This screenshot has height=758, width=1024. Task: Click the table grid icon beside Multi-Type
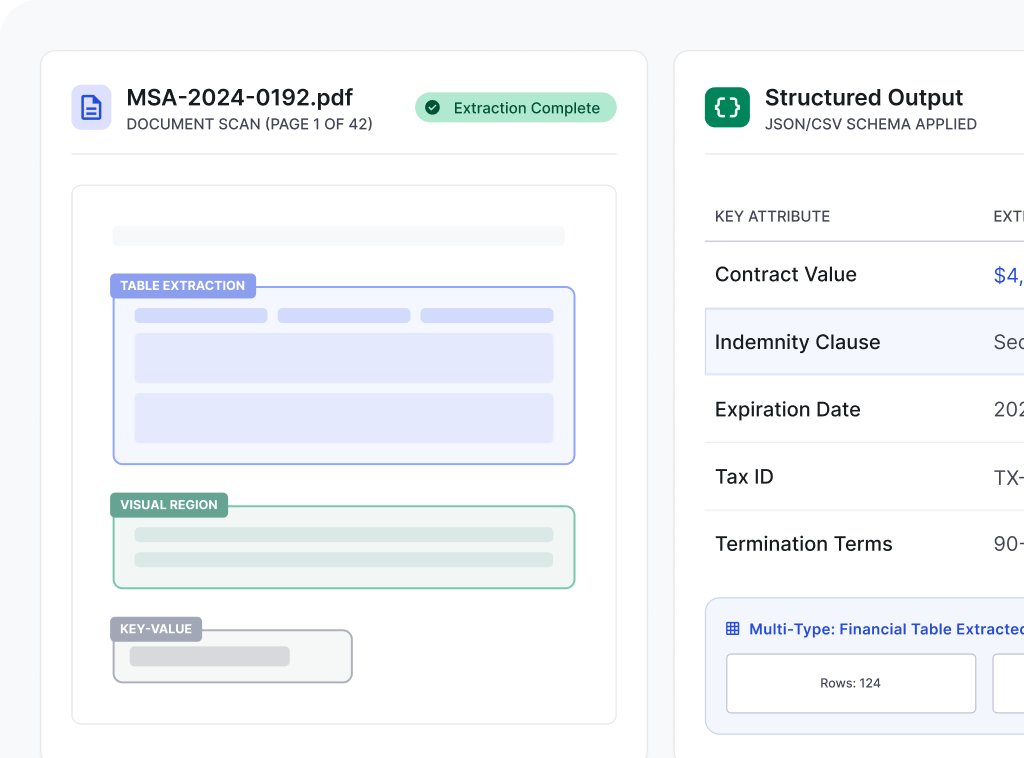coord(733,629)
